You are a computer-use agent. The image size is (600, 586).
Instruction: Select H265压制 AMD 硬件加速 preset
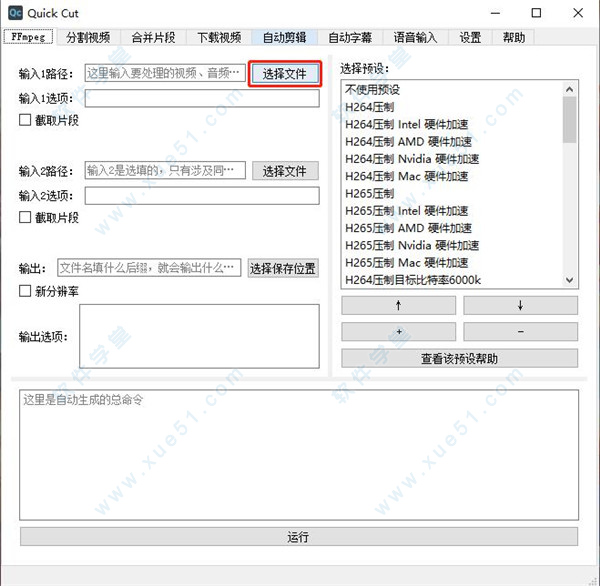tap(453, 228)
